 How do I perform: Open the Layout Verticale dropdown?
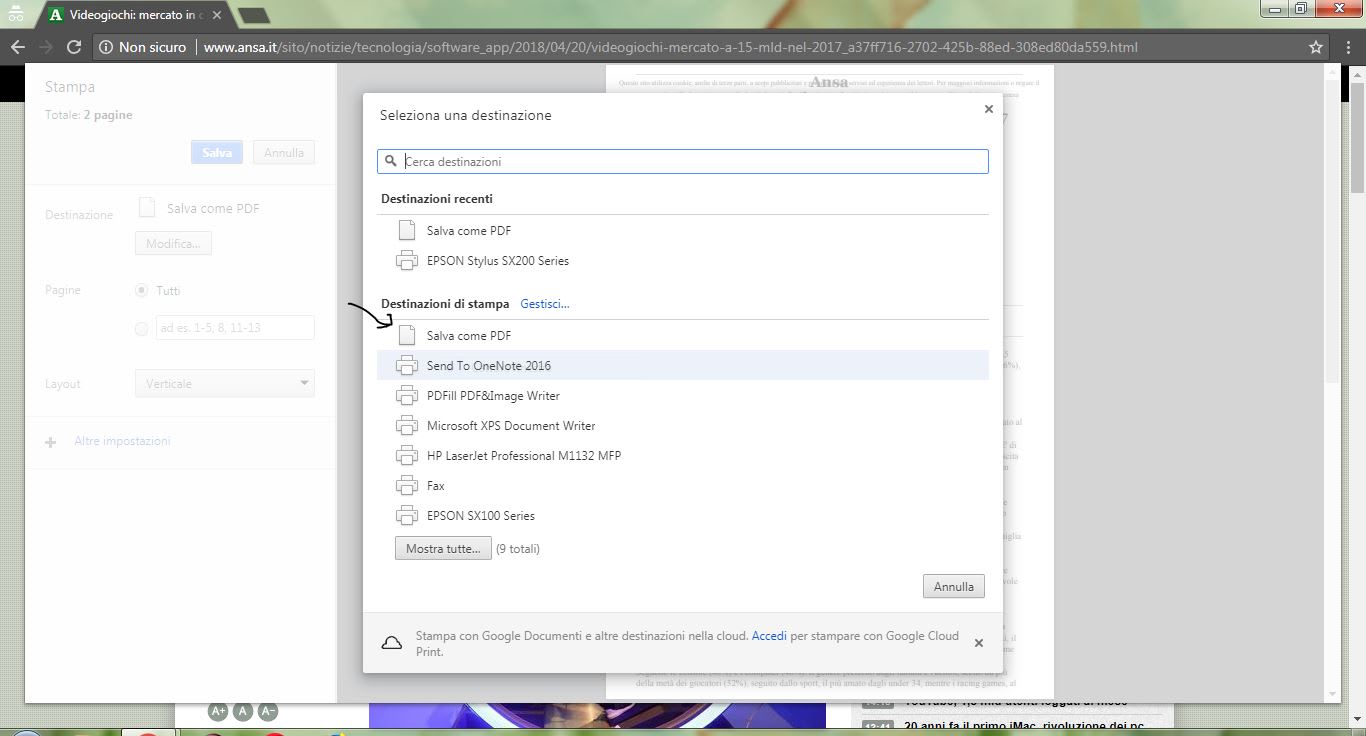click(225, 383)
